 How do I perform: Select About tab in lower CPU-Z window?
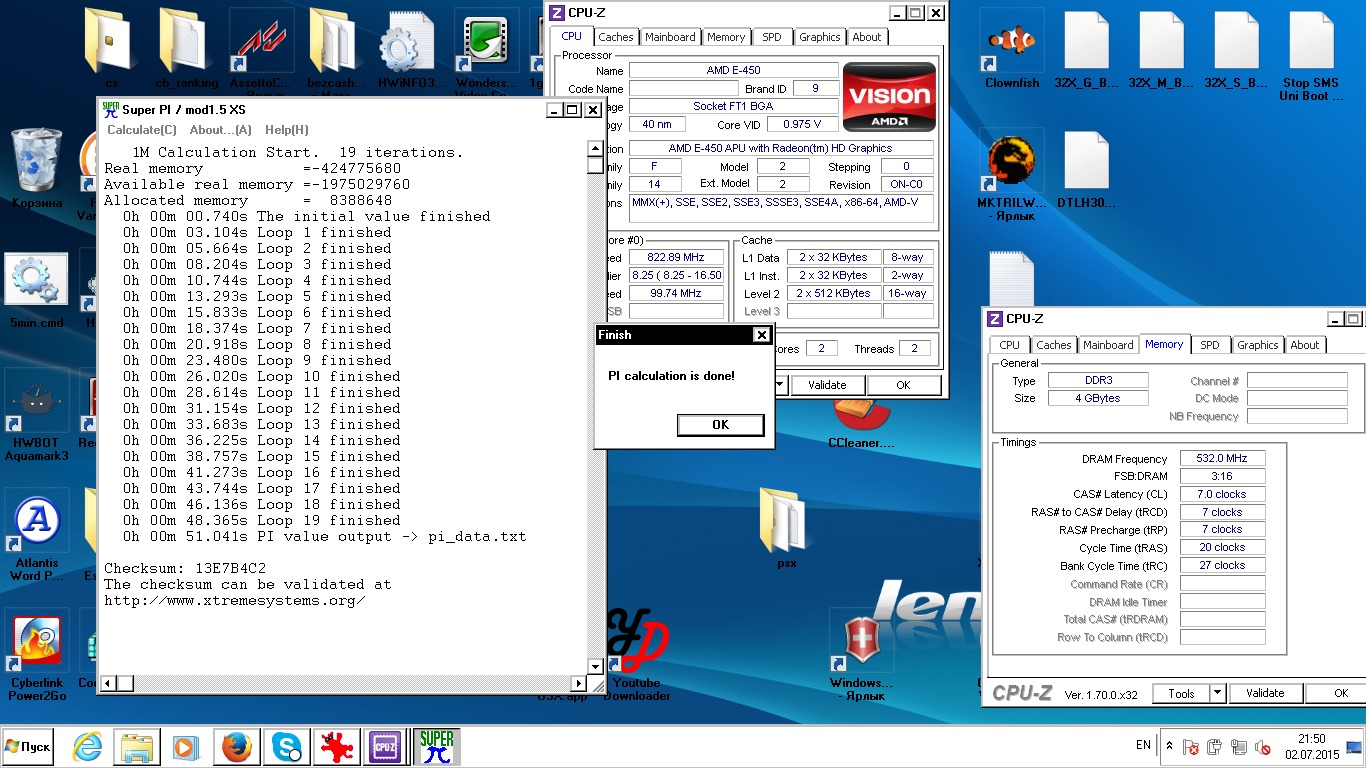1305,345
